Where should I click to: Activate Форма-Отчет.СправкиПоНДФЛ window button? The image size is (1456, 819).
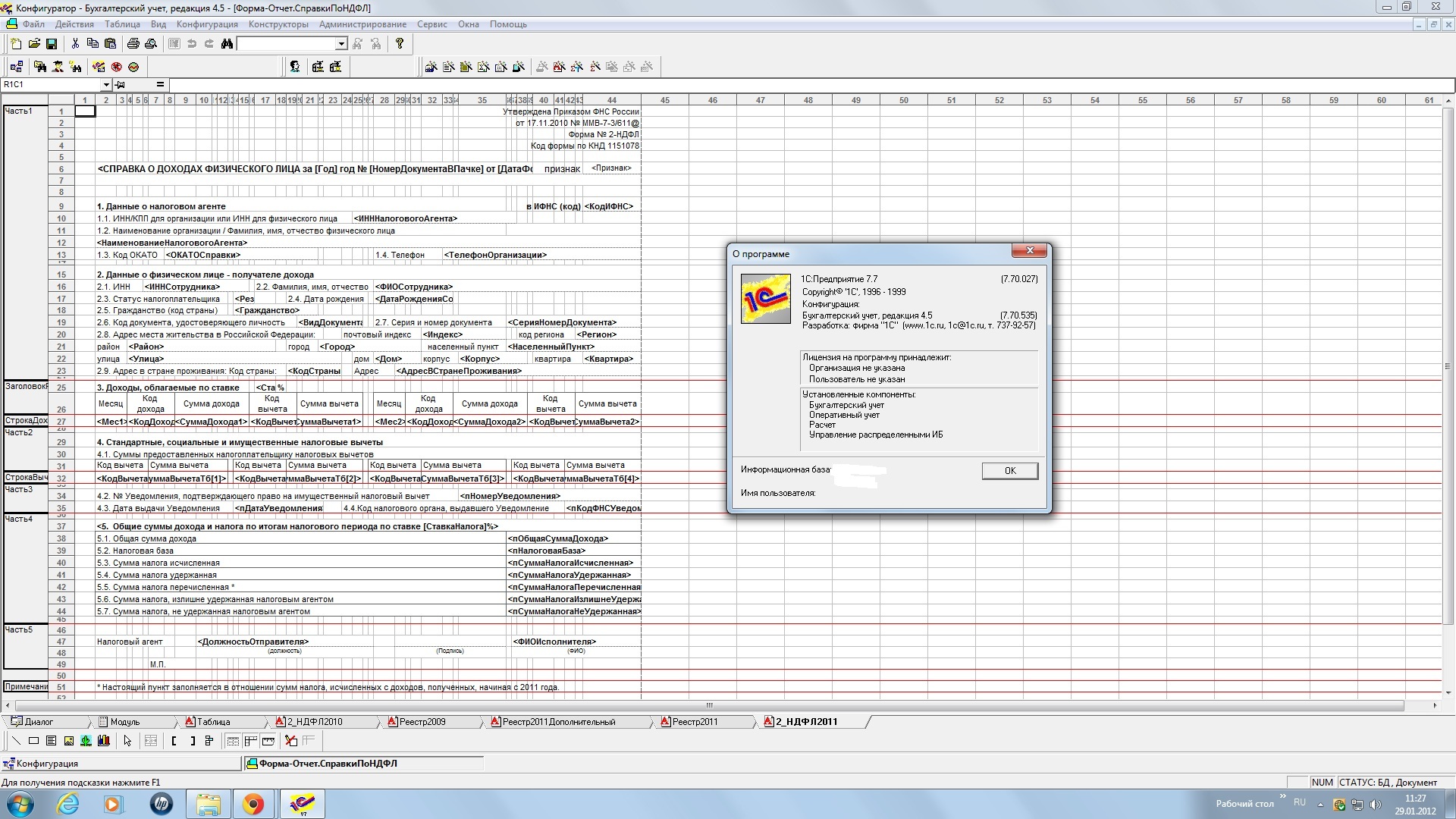(x=364, y=764)
